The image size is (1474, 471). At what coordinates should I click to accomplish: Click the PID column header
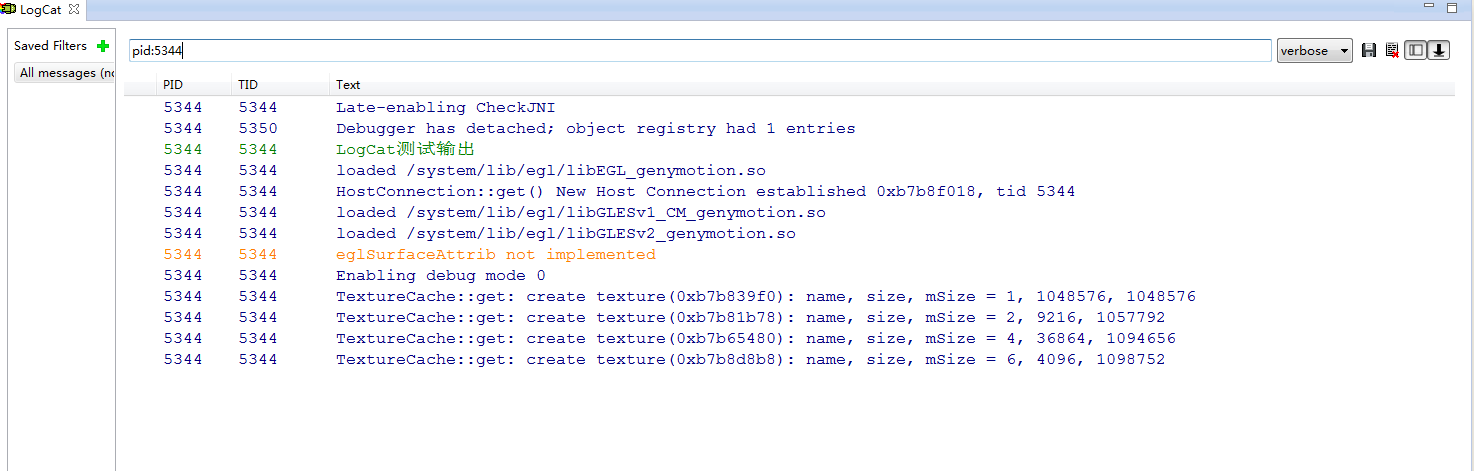[x=173, y=85]
